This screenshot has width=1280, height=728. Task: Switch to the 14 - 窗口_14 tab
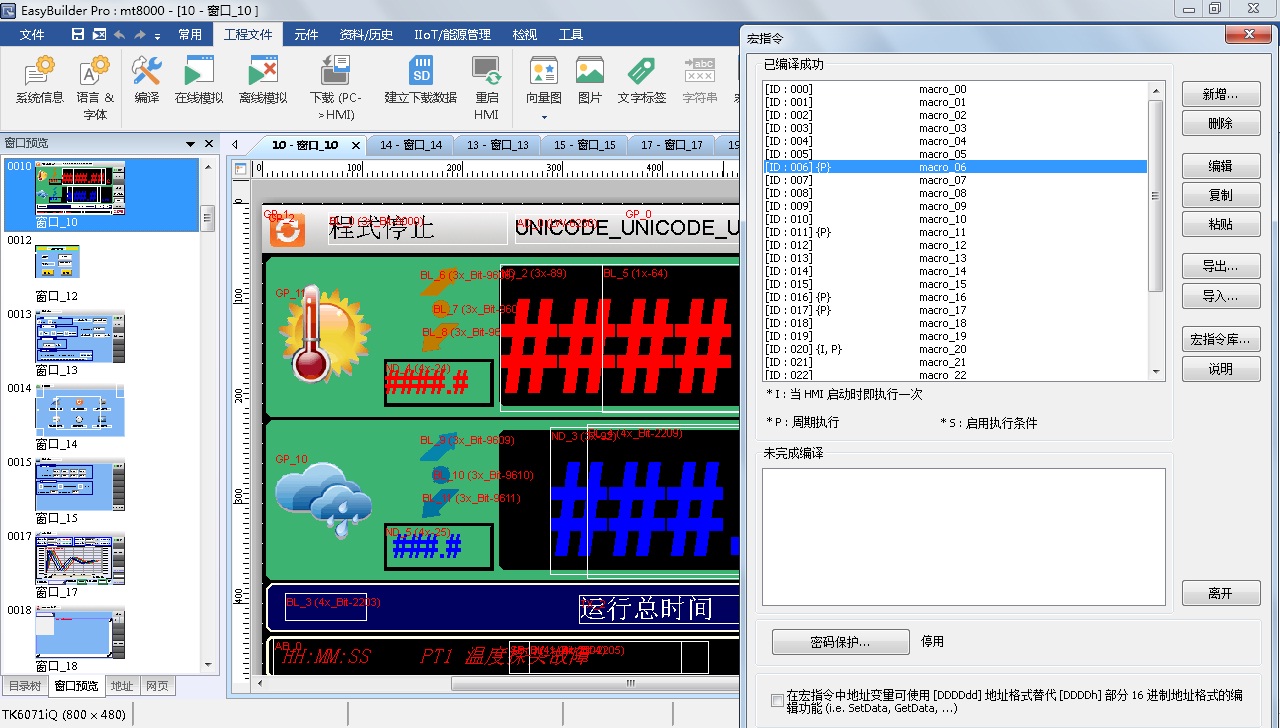(410, 145)
